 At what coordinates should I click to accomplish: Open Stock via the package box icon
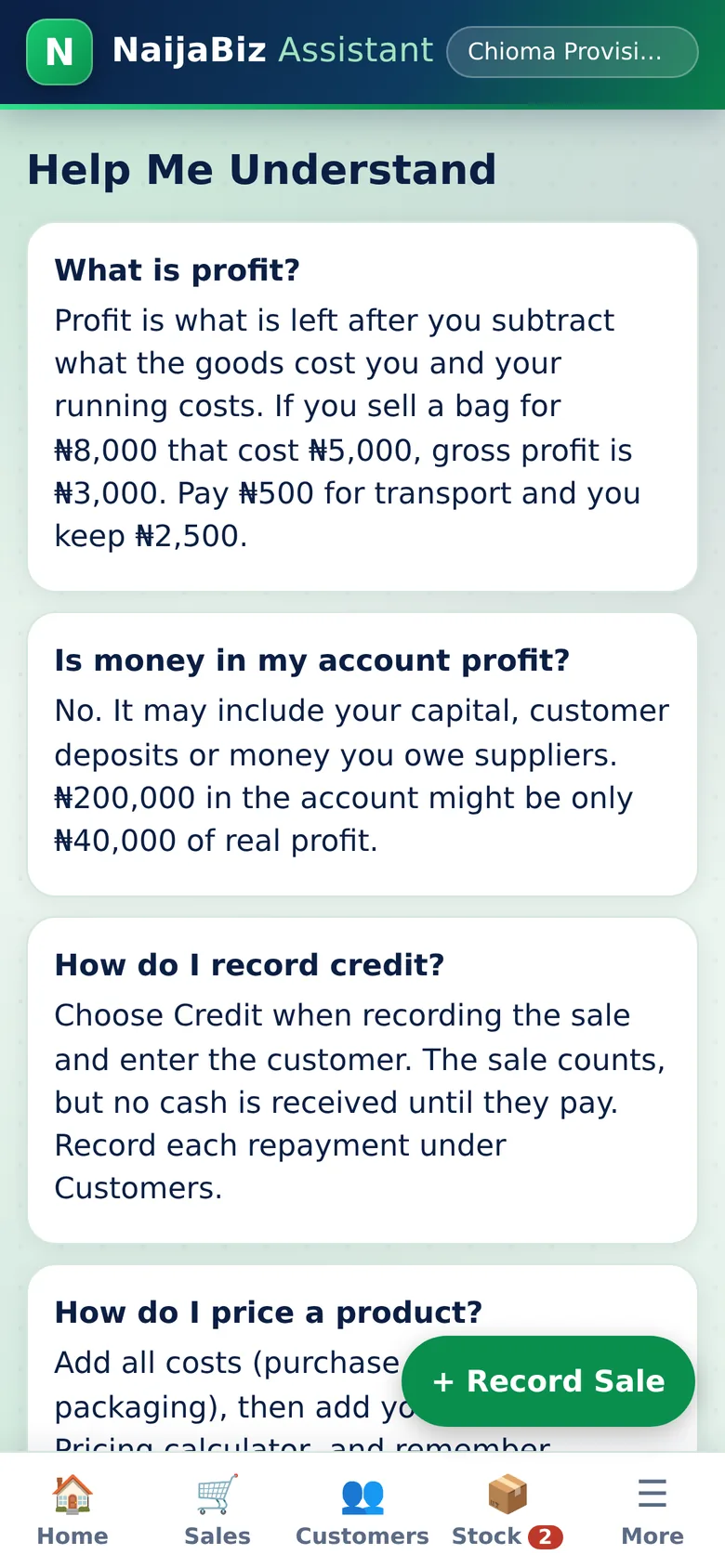click(507, 1494)
